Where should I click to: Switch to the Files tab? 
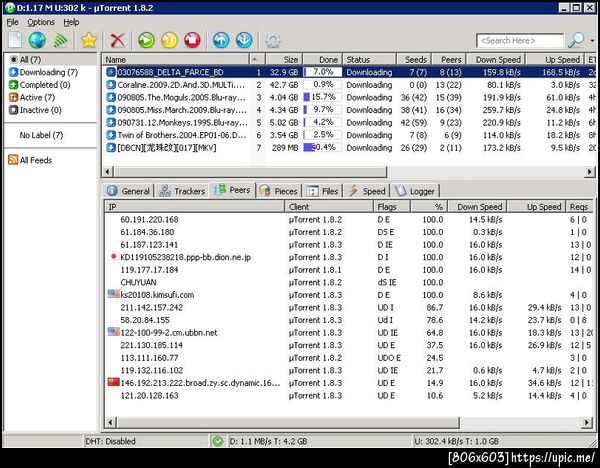pos(323,191)
